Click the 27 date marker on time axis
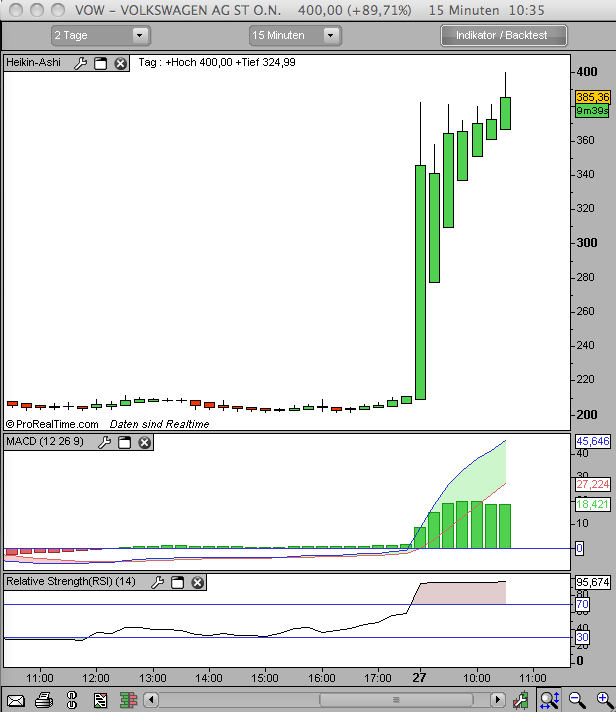 point(419,678)
